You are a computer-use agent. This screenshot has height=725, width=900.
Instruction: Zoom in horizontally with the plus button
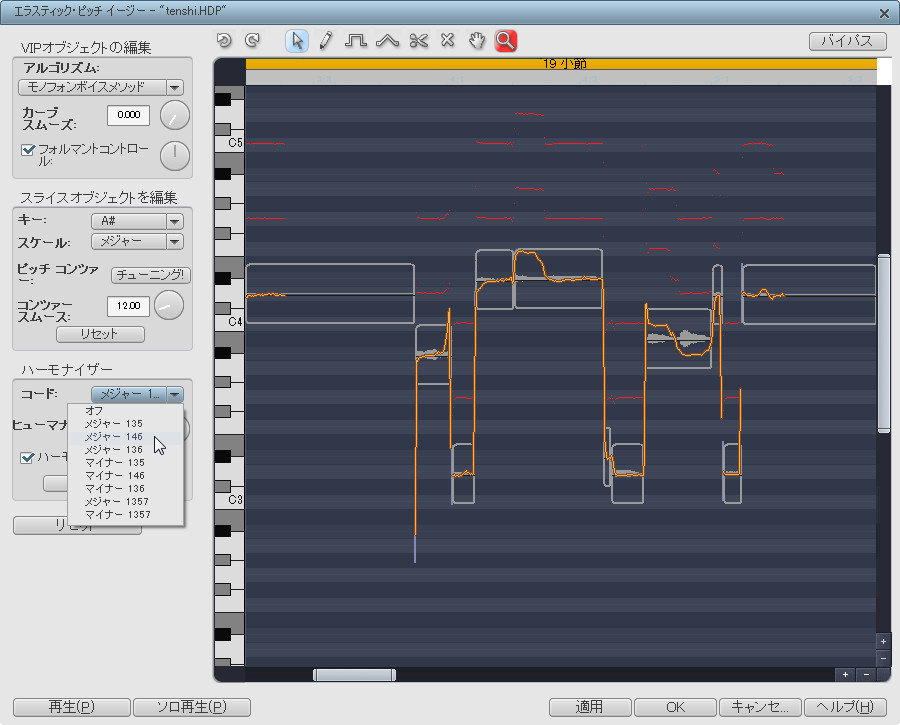pyautogui.click(x=845, y=674)
